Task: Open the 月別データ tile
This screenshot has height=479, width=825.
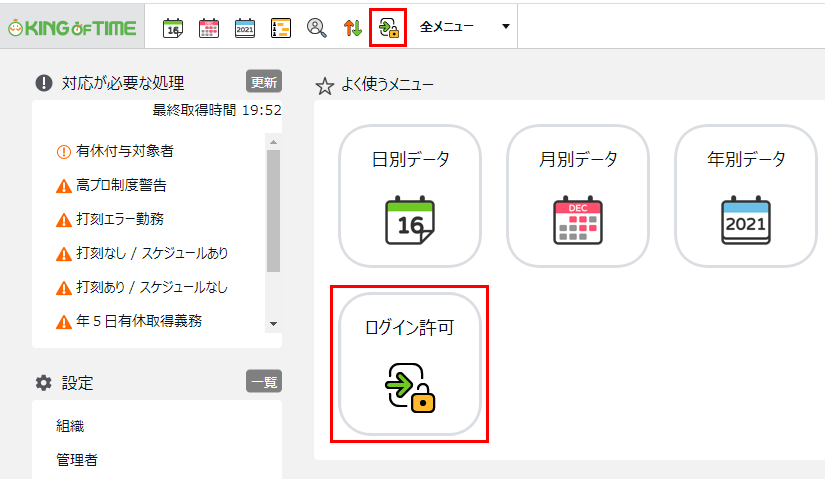Action: click(578, 196)
